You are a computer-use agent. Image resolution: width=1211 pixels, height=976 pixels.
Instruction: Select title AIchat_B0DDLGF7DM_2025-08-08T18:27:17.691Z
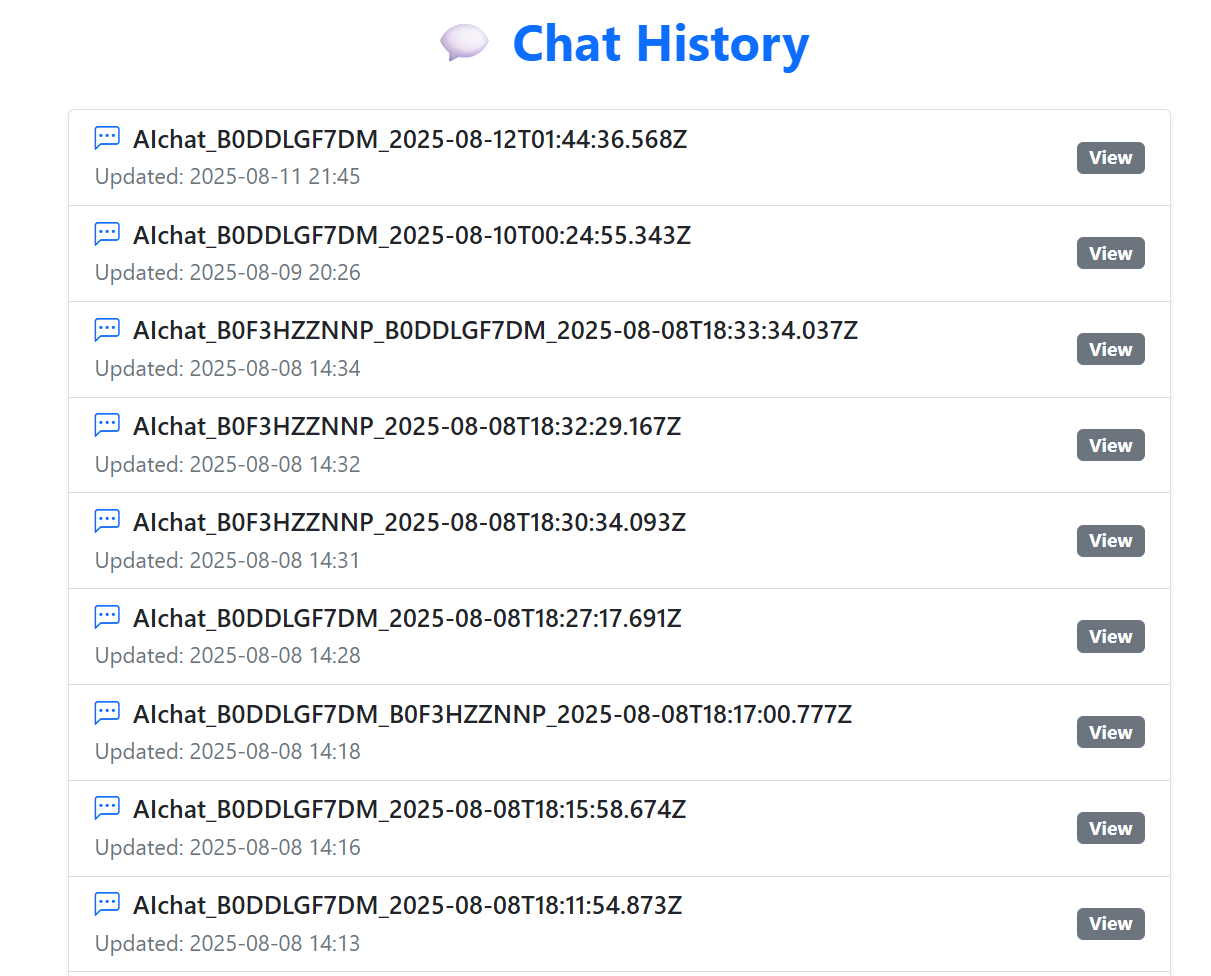coord(407,618)
